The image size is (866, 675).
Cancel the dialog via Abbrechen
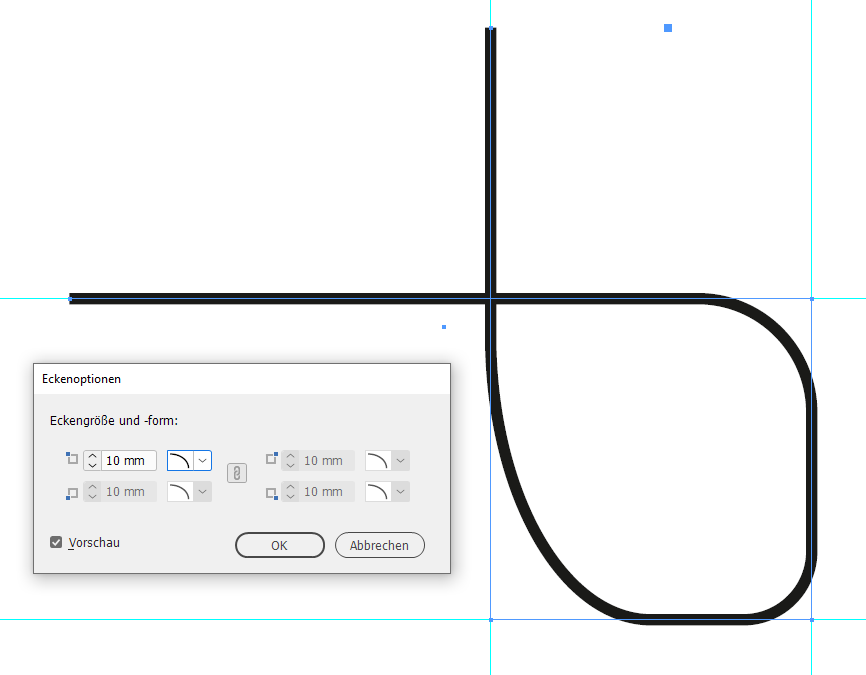pos(379,545)
